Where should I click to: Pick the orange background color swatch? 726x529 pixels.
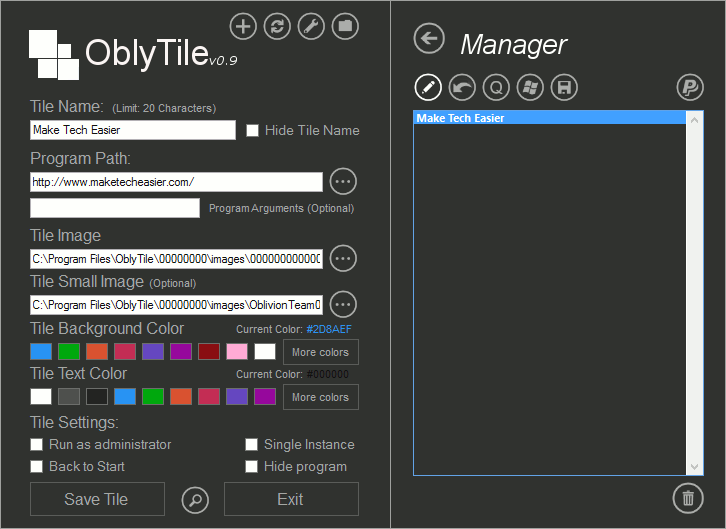pyautogui.click(x=97, y=352)
